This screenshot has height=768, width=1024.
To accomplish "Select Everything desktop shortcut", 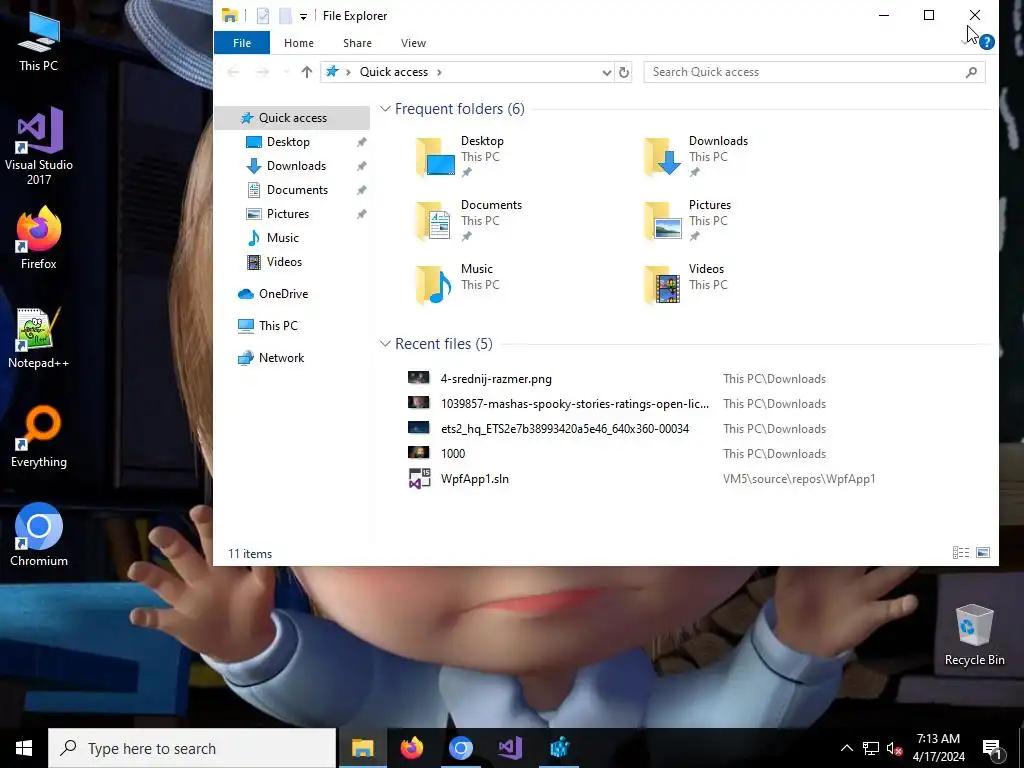I will [39, 437].
